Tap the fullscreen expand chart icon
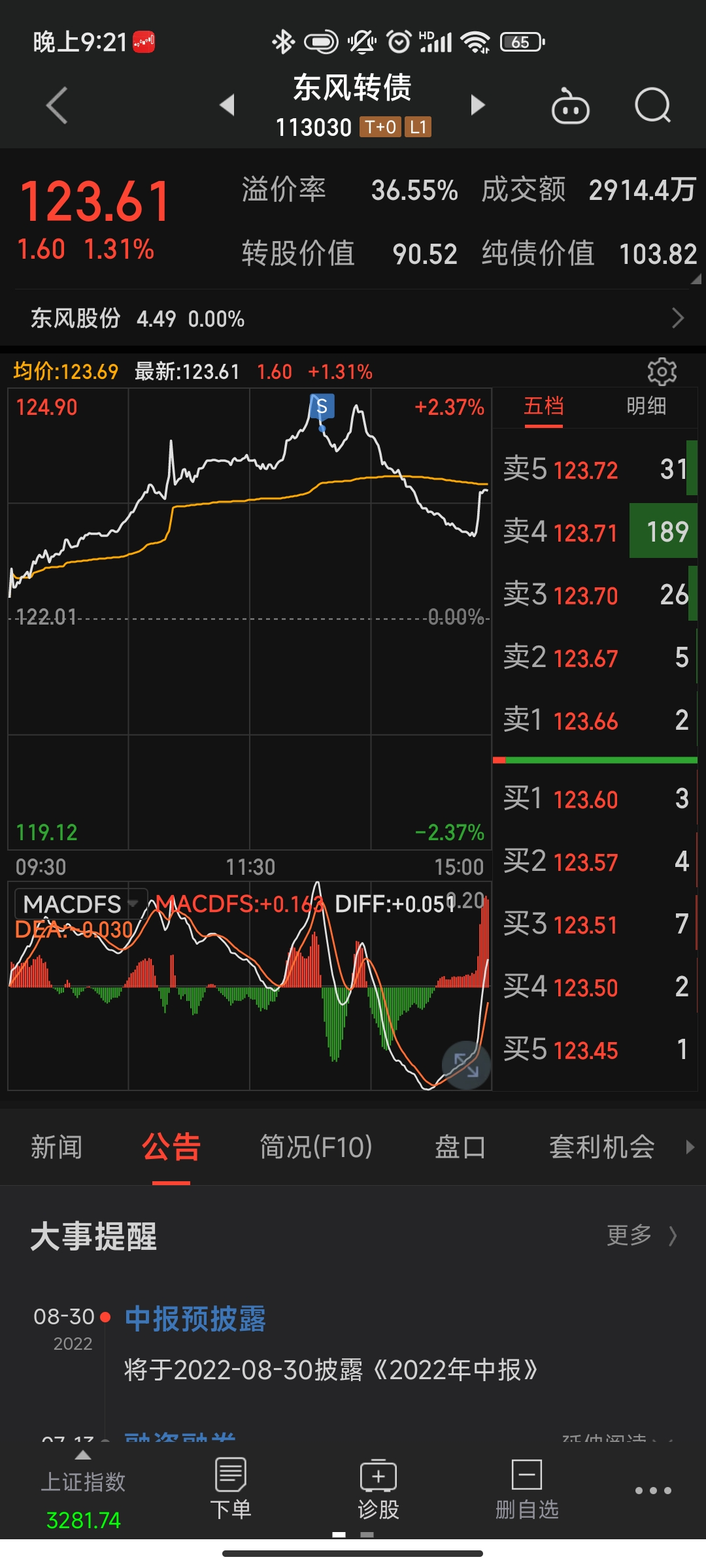Image resolution: width=706 pixels, height=1568 pixels. (x=466, y=1065)
